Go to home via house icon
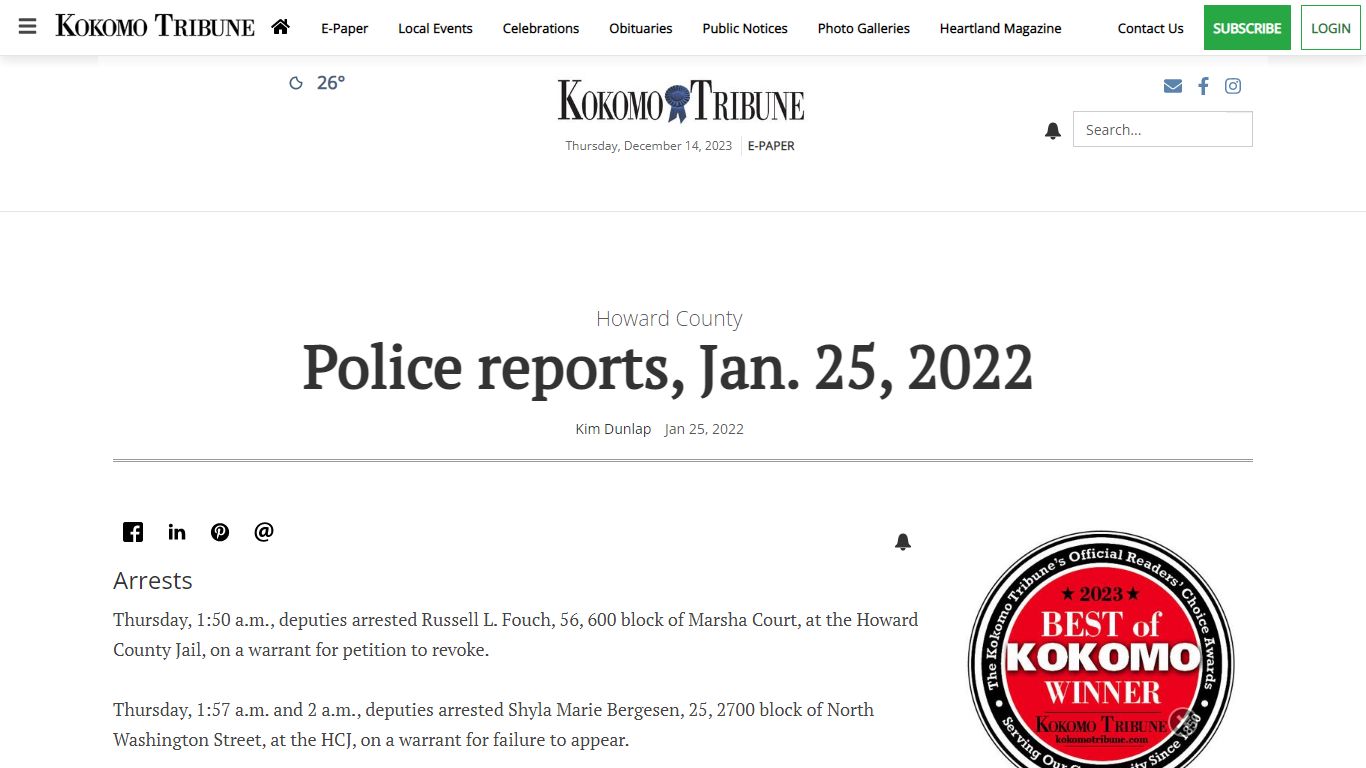The image size is (1366, 768). (x=280, y=27)
